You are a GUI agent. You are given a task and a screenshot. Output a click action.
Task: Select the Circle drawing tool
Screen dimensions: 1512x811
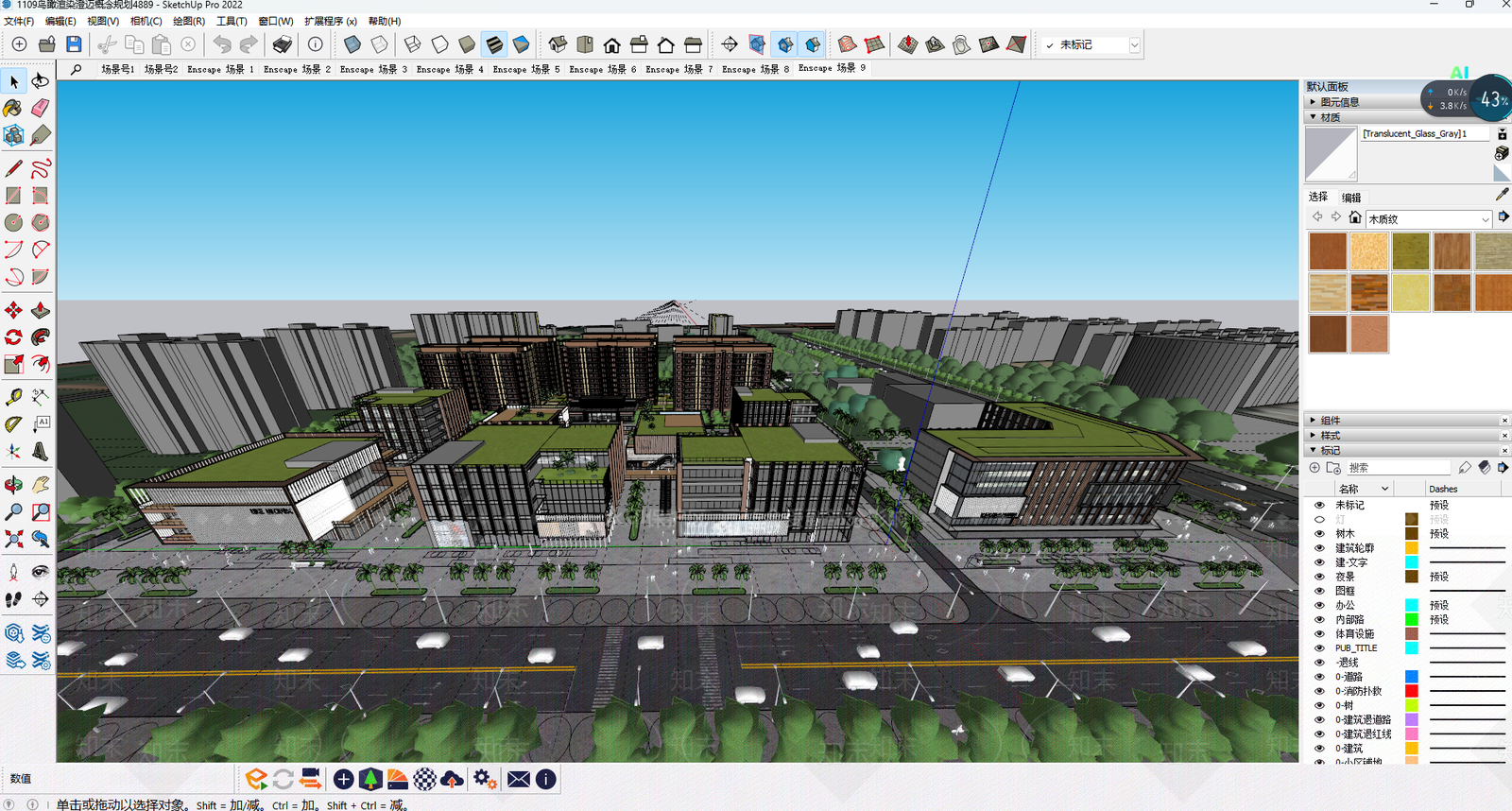[14, 223]
